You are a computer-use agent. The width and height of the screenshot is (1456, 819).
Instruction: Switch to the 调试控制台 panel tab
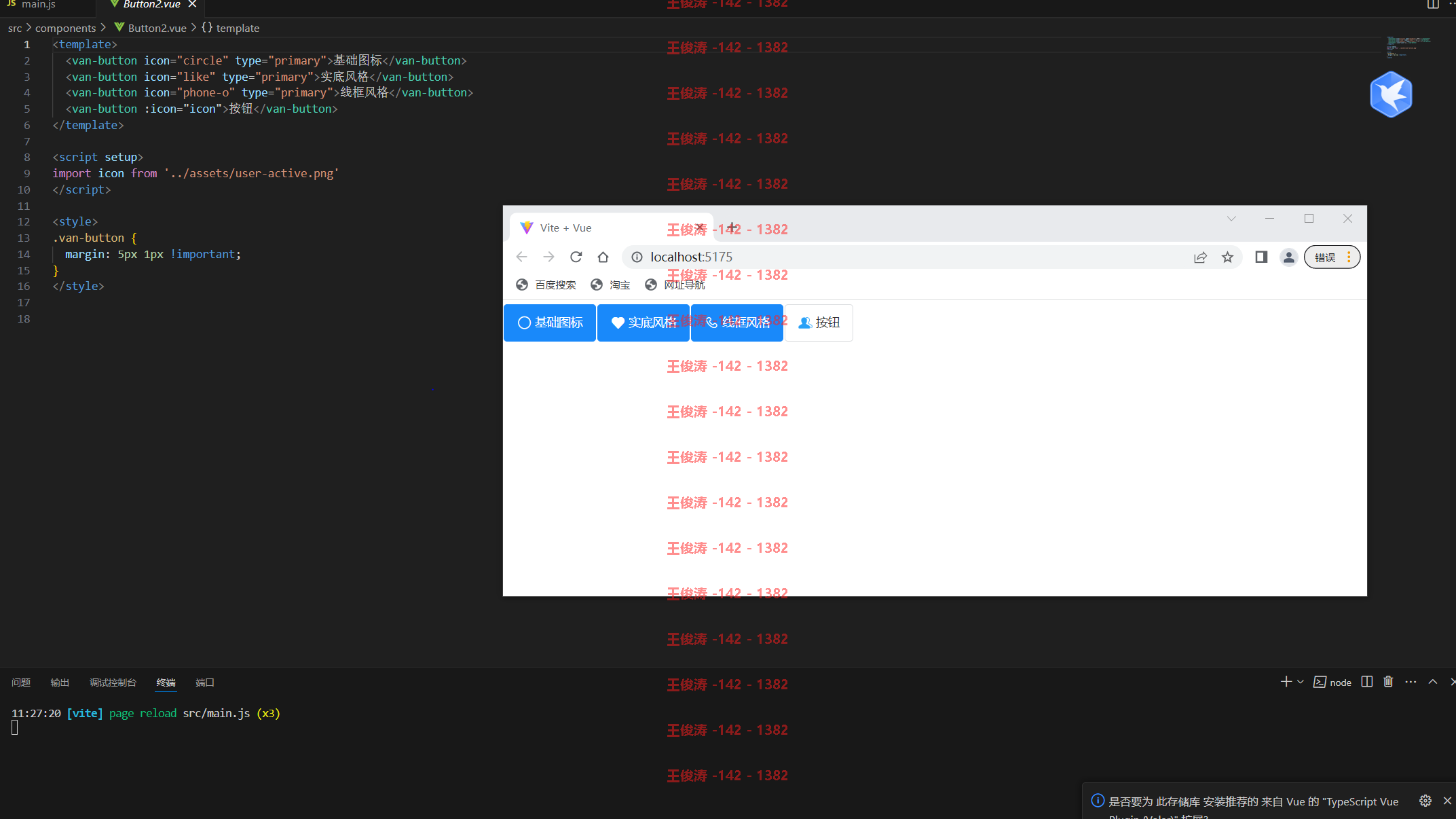click(113, 682)
